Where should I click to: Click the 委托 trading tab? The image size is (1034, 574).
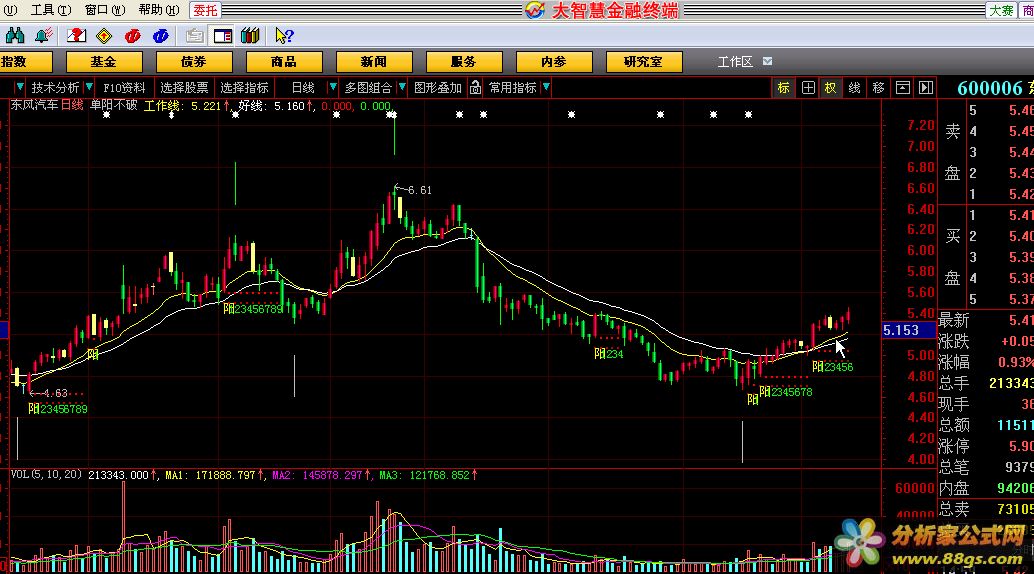click(205, 10)
